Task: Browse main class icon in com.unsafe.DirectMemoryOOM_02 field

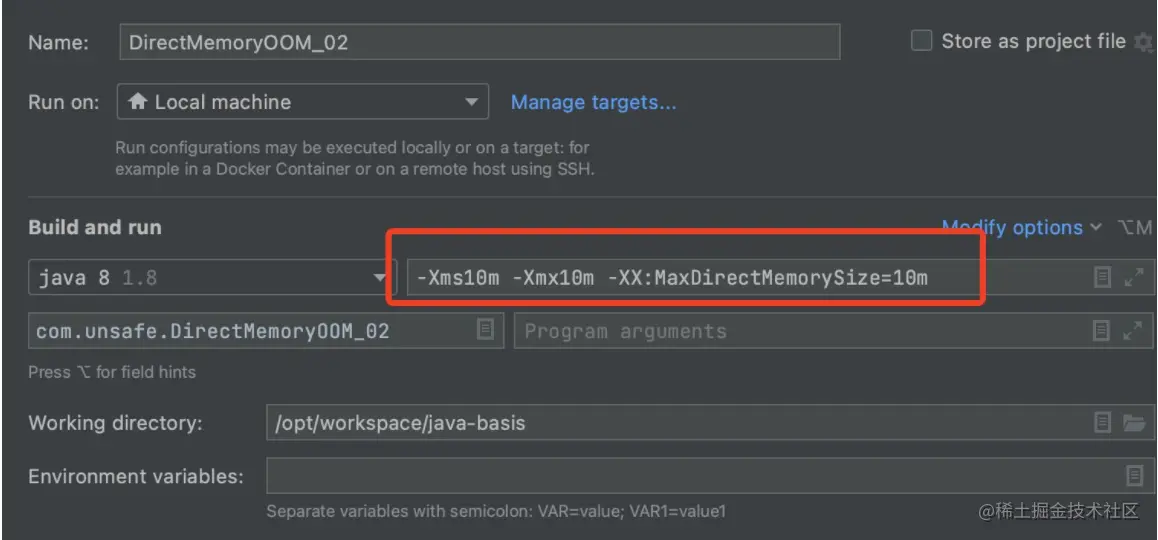Action: 486,330
